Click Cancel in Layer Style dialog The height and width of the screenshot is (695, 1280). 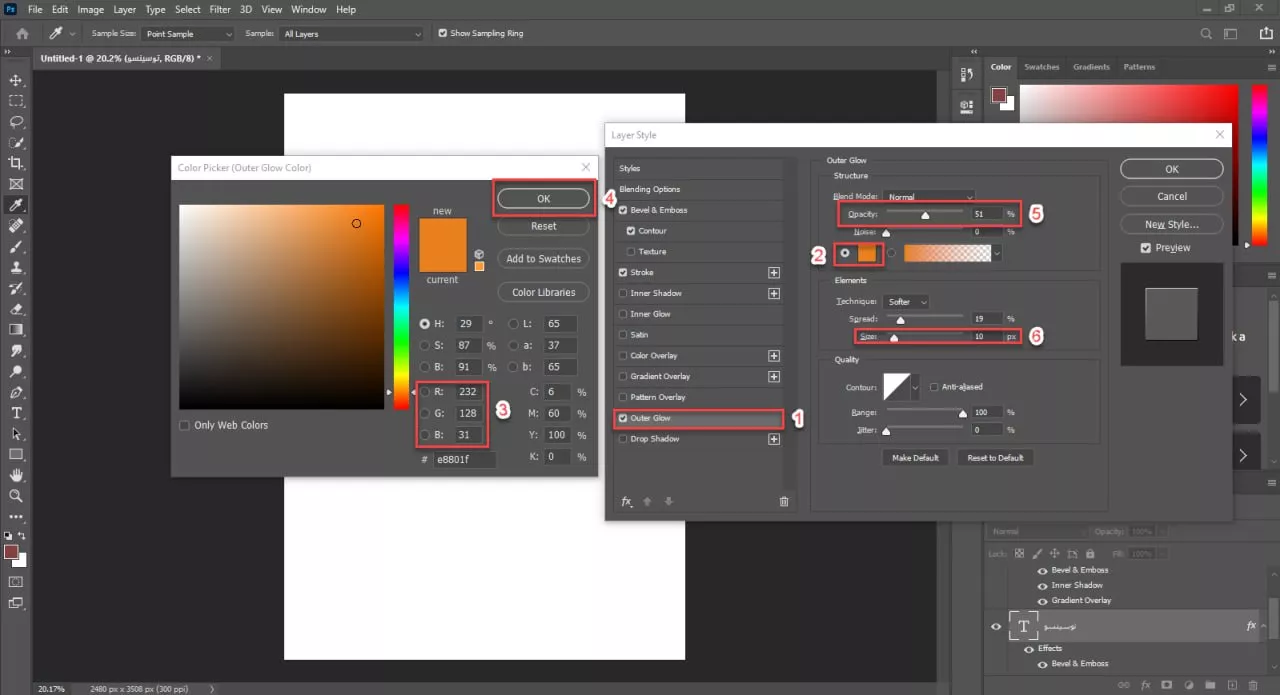1172,196
